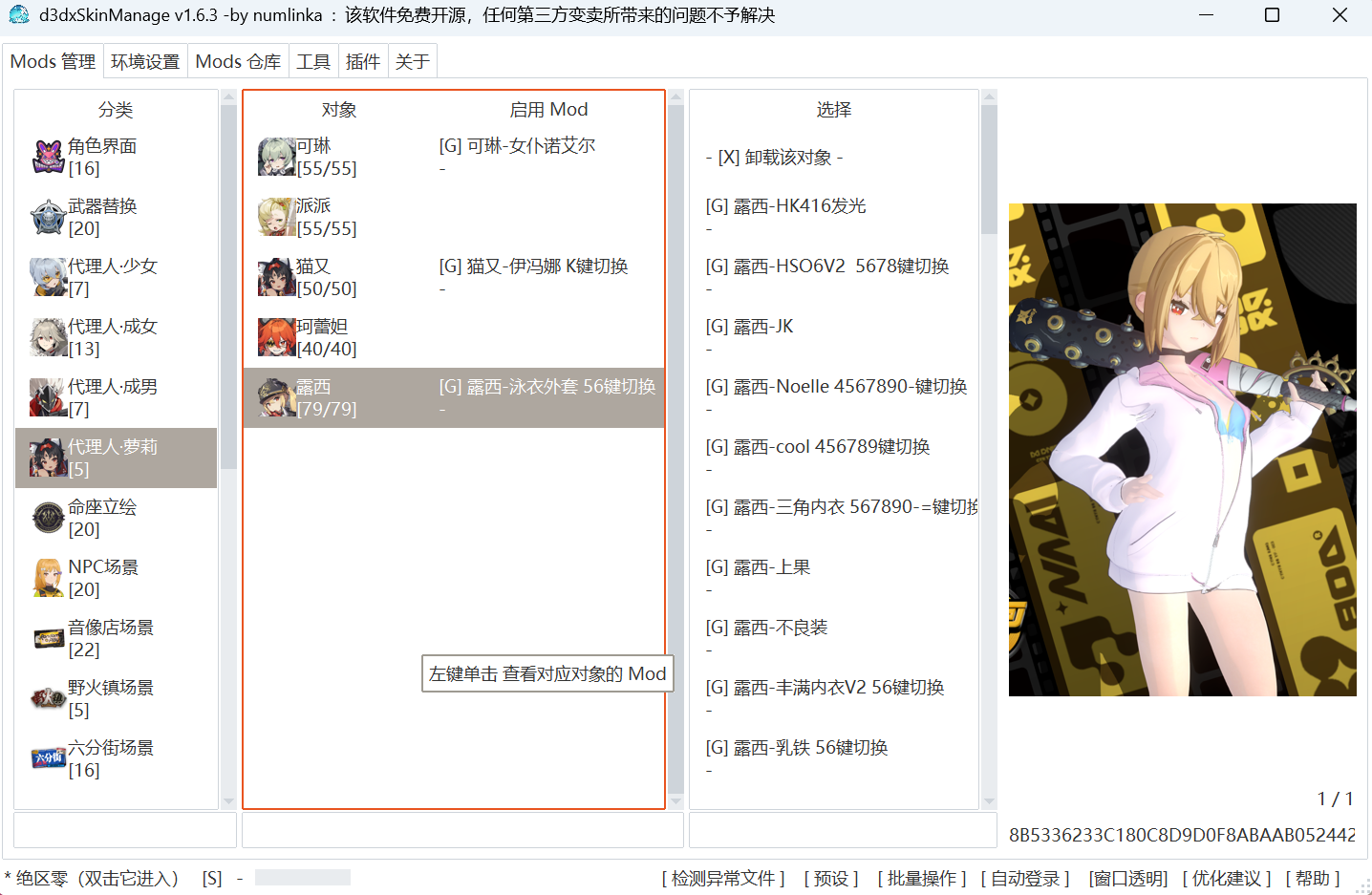Image resolution: width=1372 pixels, height=895 pixels.
Task: Open the 批量操作 button
Action: 922,878
